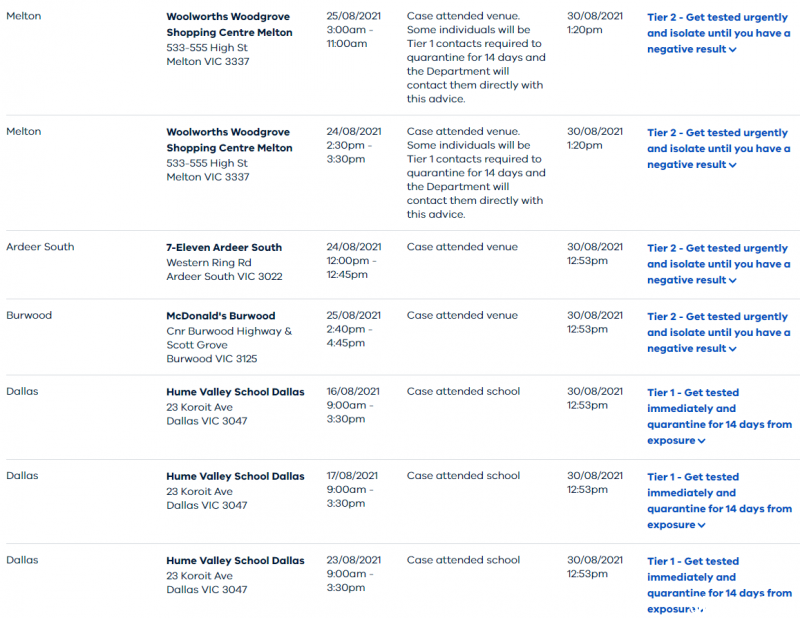Click chevron in second Woolworths row advice link
Screen dimensions: 800x618
733,165
